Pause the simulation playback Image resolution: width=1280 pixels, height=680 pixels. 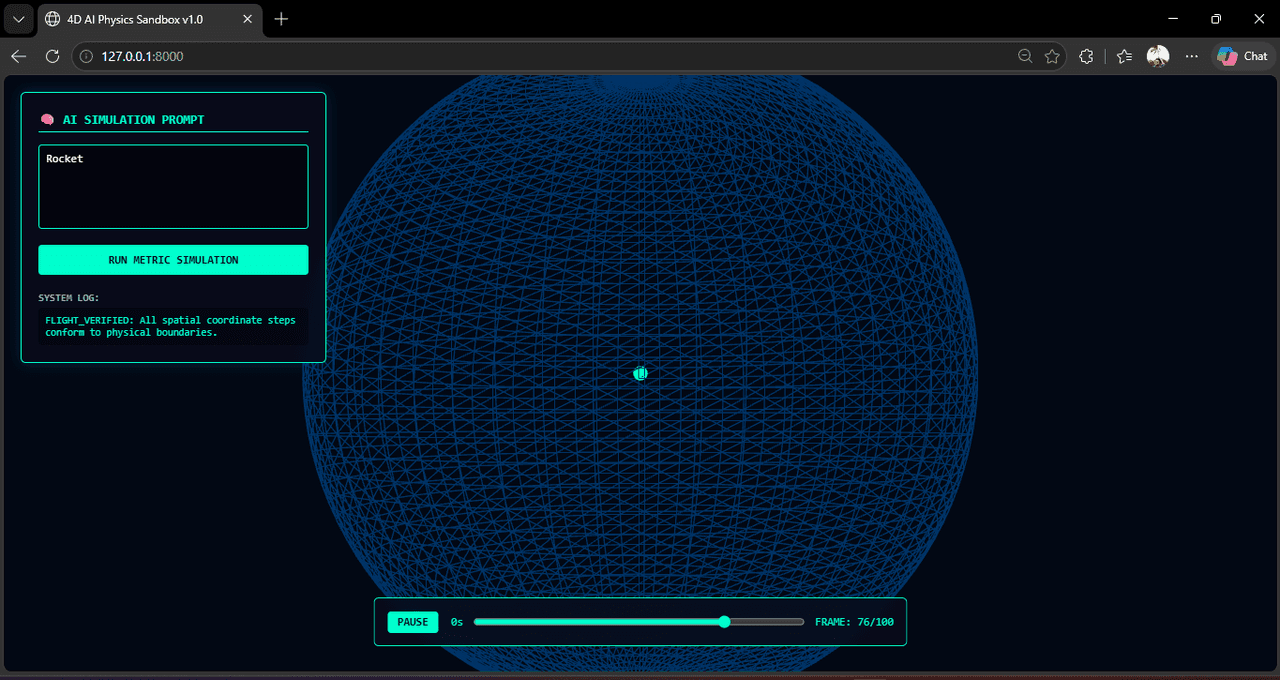point(413,622)
